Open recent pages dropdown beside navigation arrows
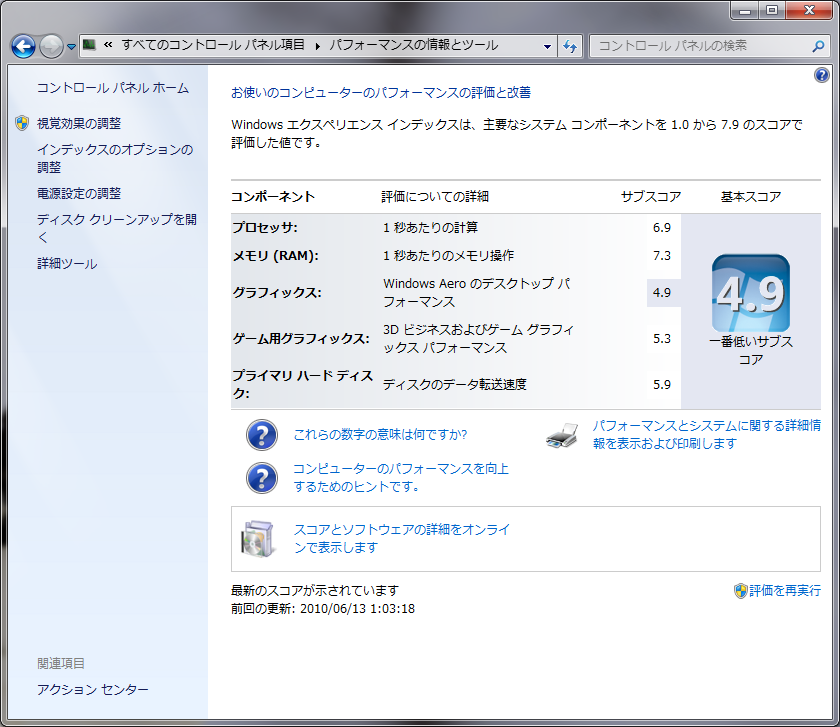This screenshot has height=727, width=840. click(71, 47)
